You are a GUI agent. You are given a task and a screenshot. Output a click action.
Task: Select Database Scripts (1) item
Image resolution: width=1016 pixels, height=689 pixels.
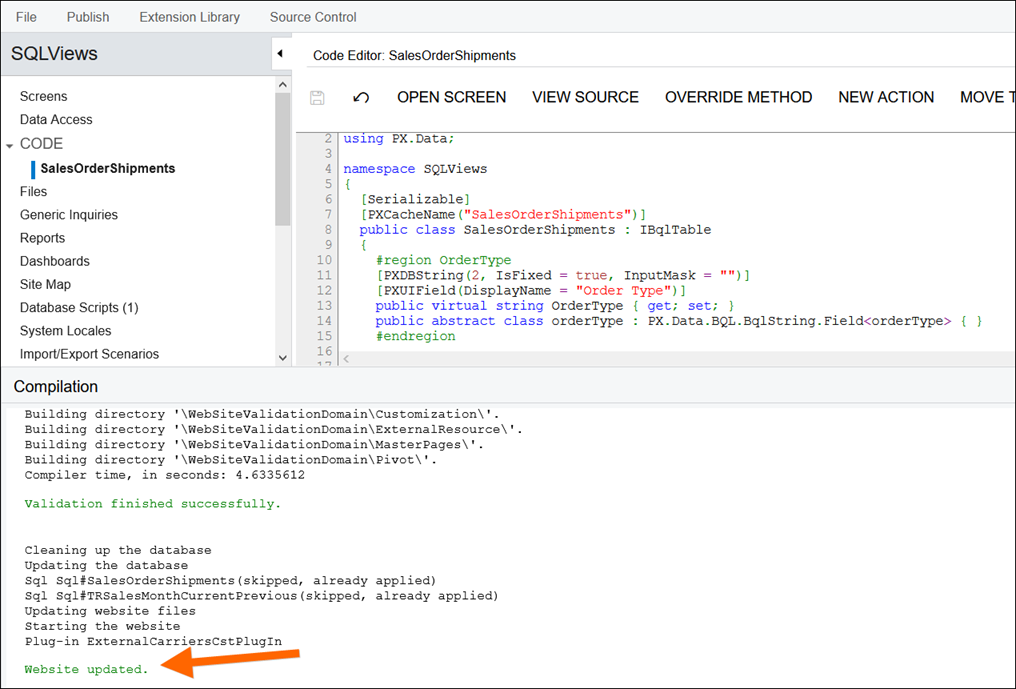click(x=79, y=308)
